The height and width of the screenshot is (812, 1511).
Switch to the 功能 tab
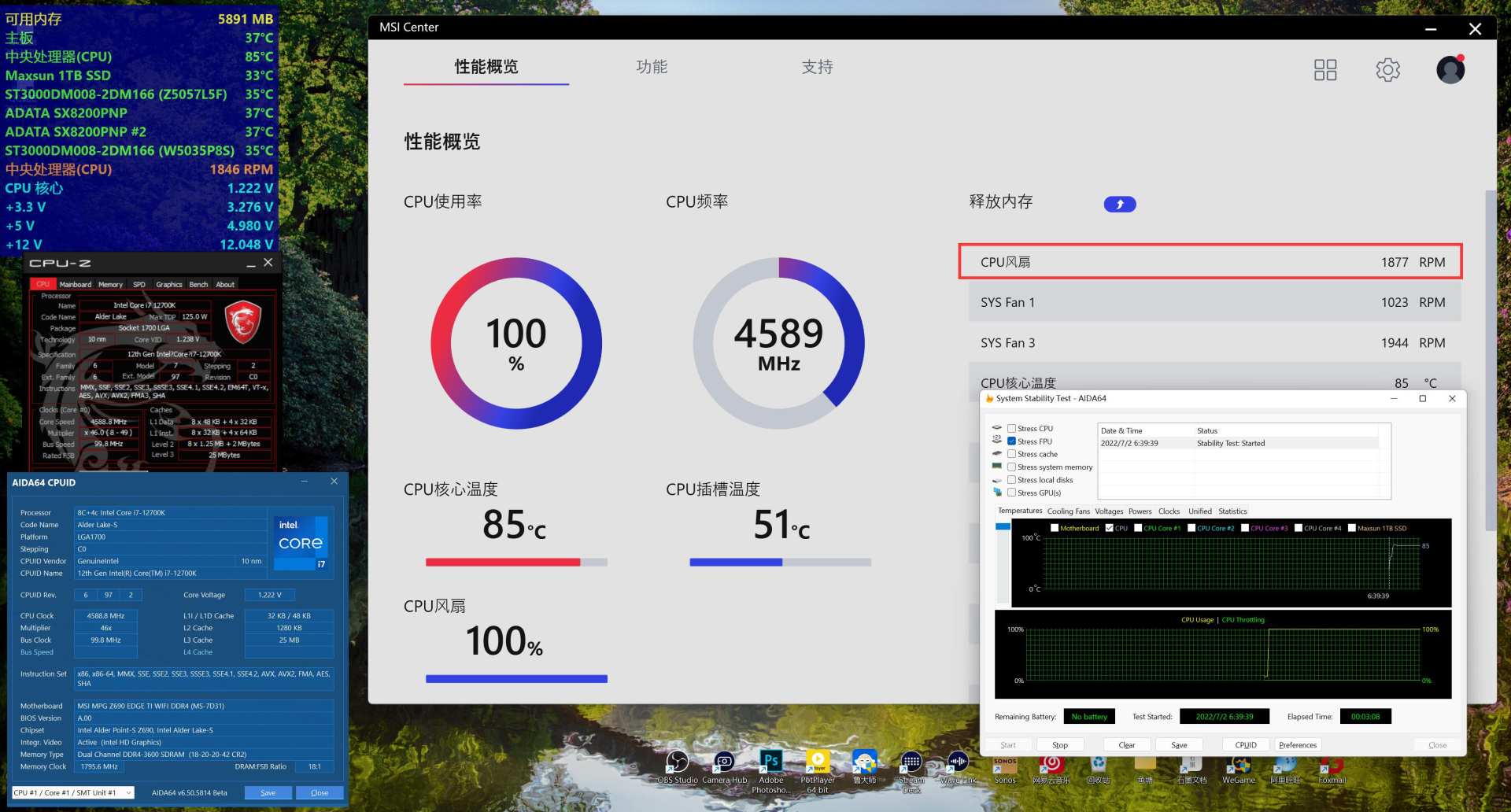coord(652,67)
